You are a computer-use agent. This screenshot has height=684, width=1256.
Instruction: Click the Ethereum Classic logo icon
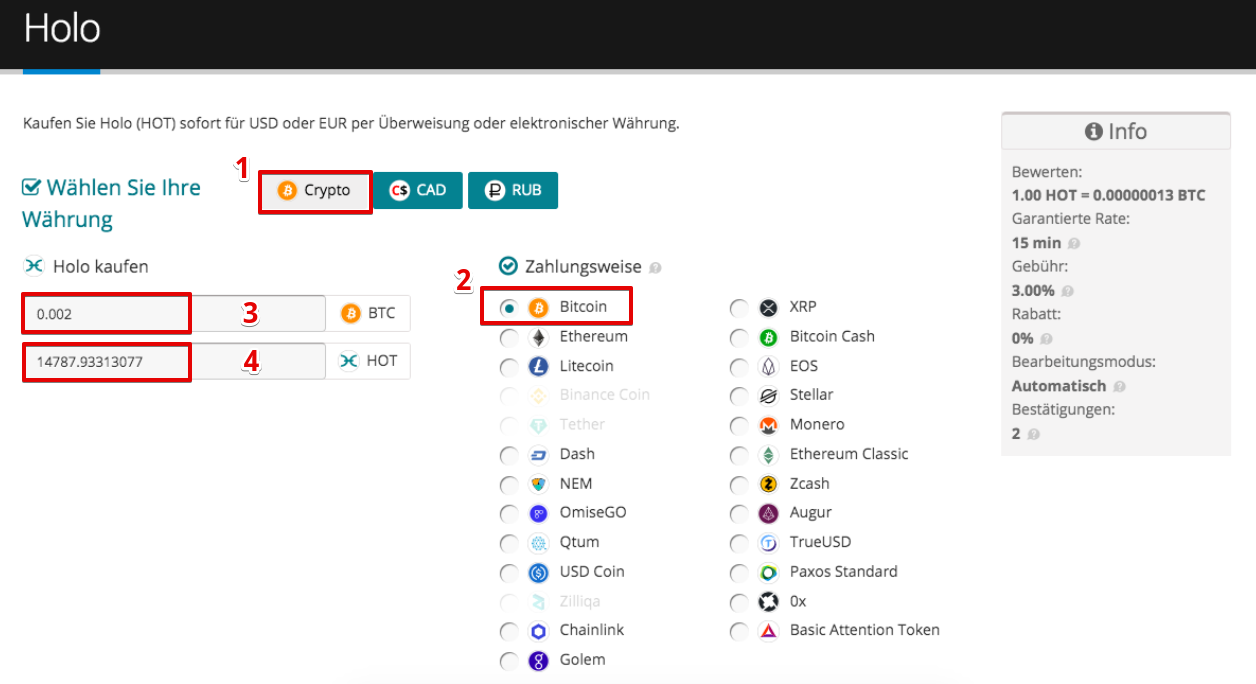point(769,455)
